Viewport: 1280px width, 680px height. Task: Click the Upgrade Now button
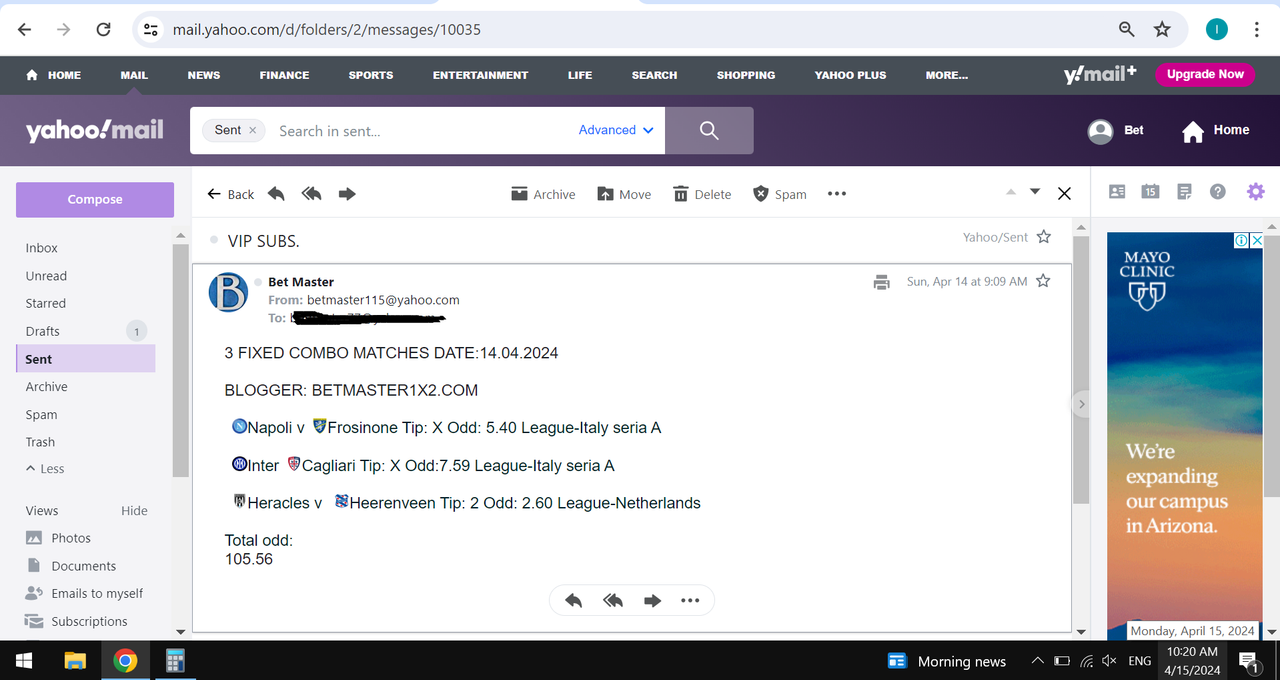tap(1205, 74)
